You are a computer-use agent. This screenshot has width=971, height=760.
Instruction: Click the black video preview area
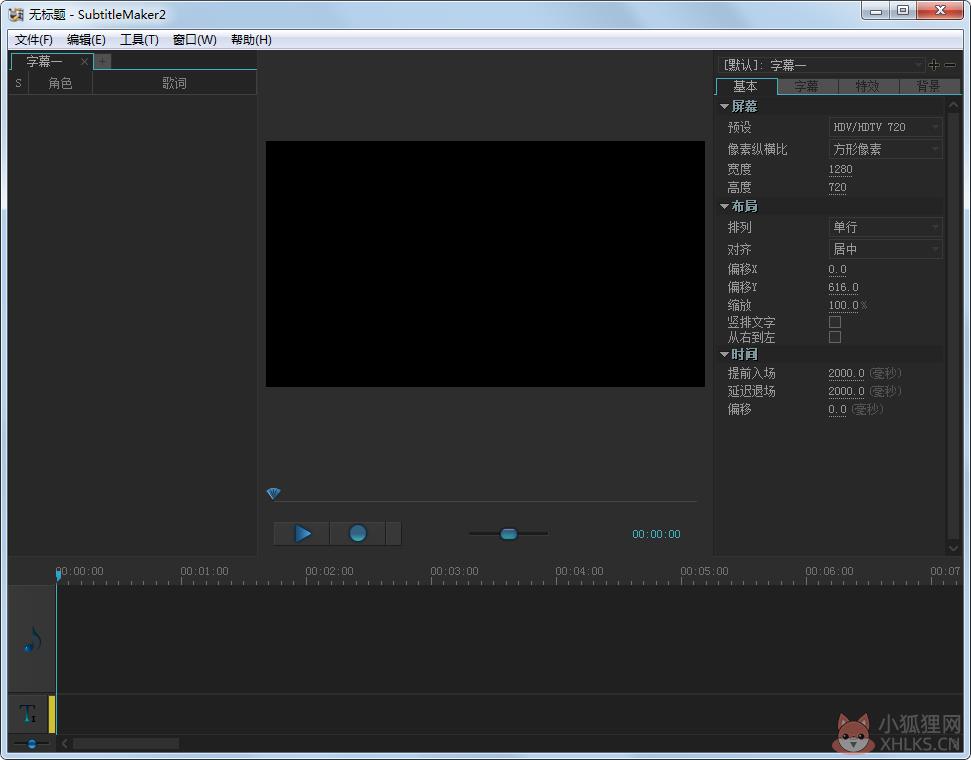click(x=485, y=264)
